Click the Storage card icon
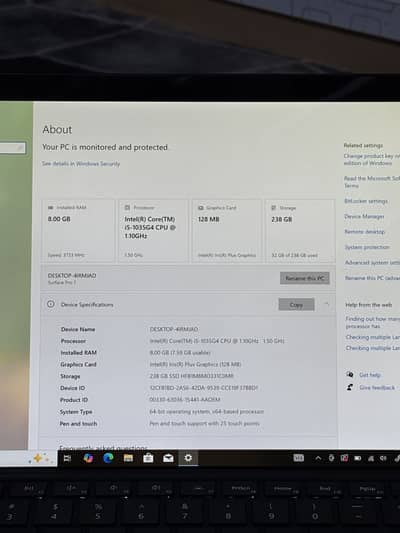The image size is (400, 533). coord(274,208)
